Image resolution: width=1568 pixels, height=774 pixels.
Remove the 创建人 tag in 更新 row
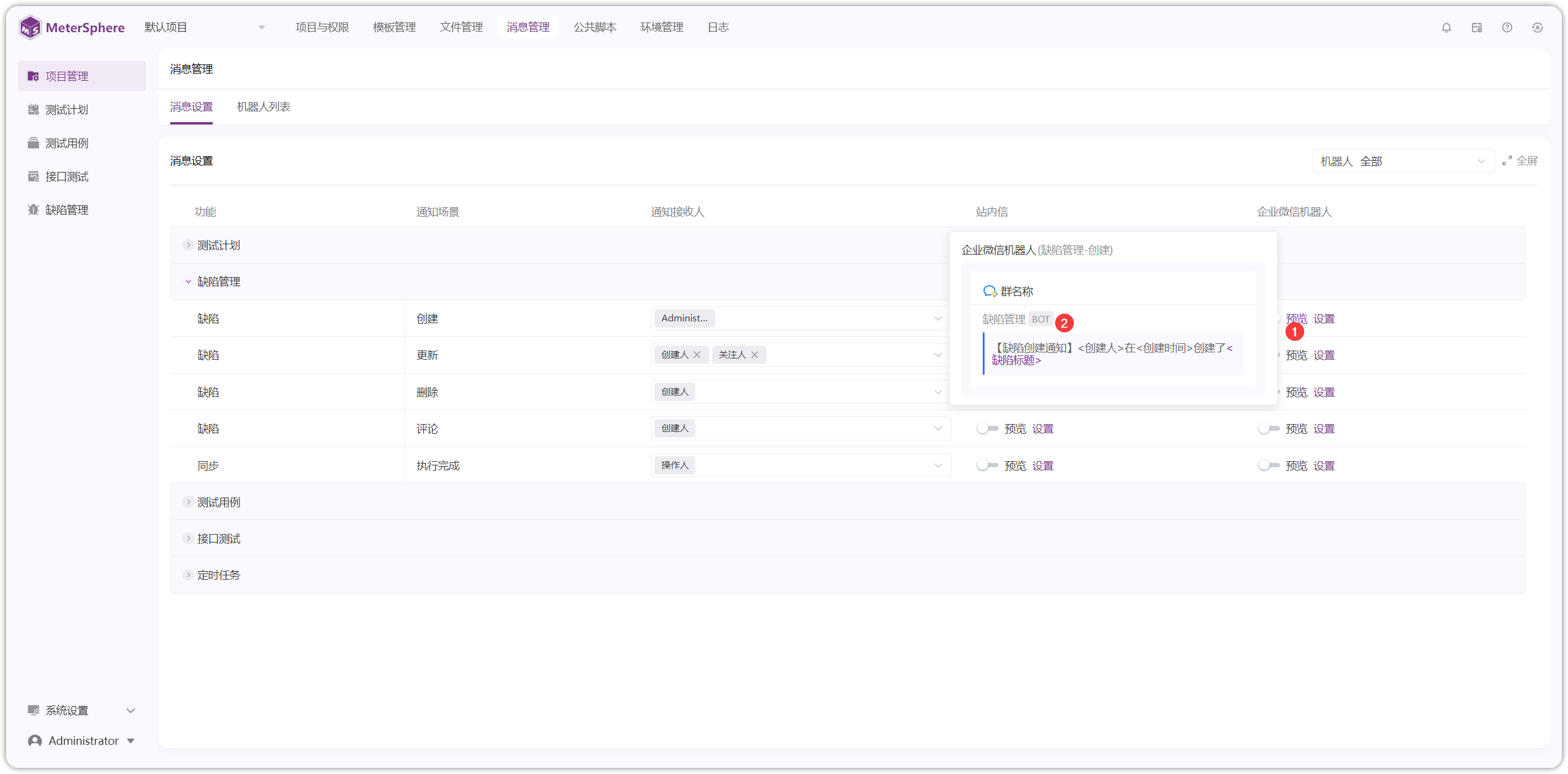[697, 355]
